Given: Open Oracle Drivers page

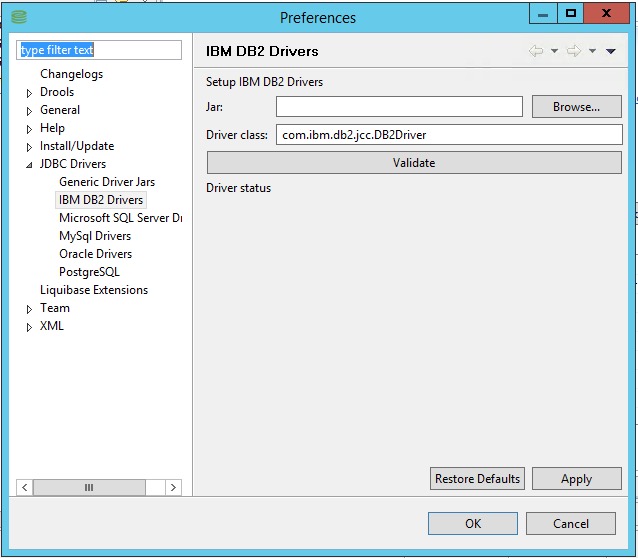Looking at the screenshot, I should [96, 254].
